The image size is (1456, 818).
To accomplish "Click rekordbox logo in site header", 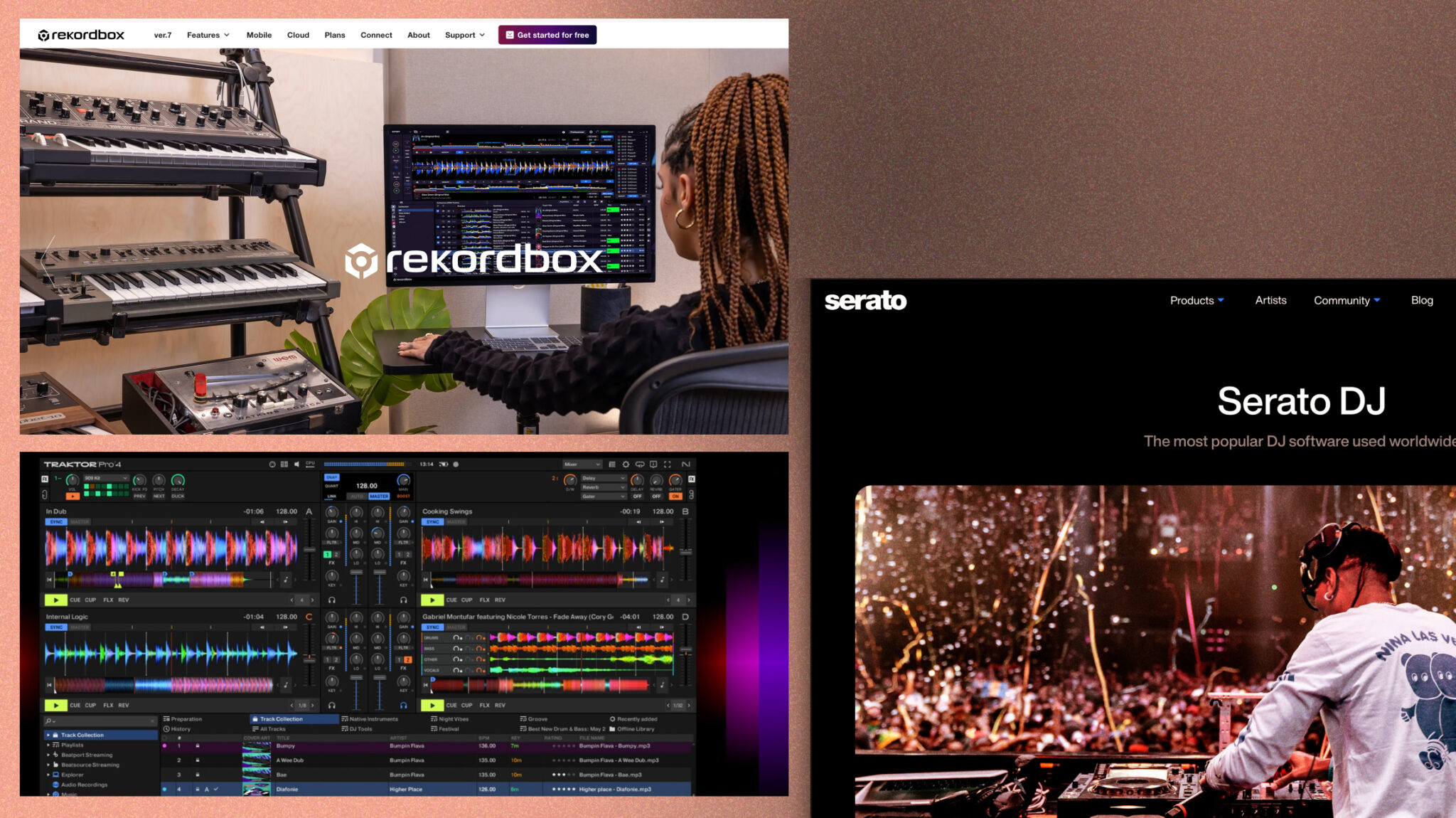I will point(81,35).
